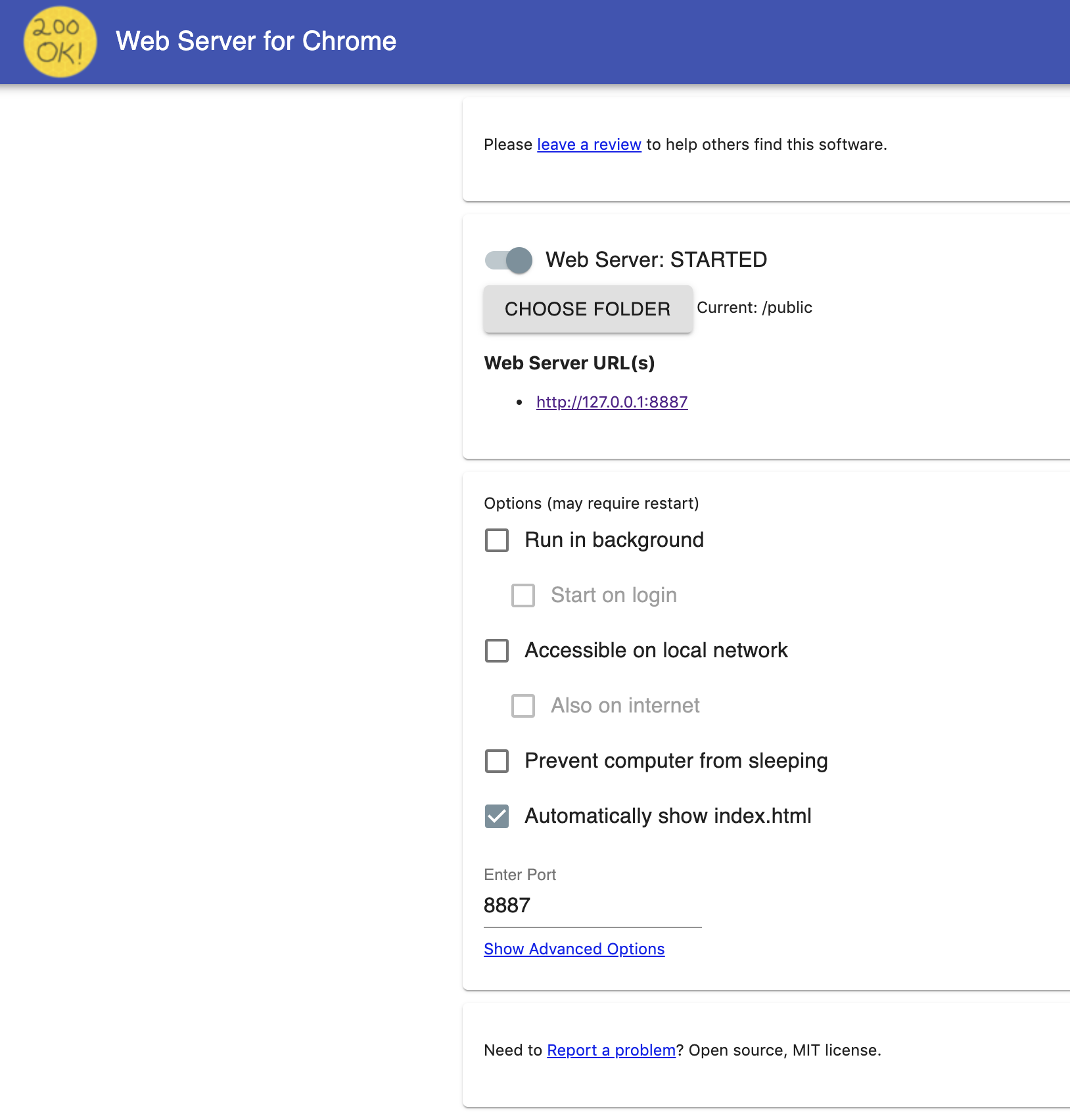Click the Current: /public folder text
Image resolution: width=1070 pixels, height=1120 pixels.
[x=755, y=308]
